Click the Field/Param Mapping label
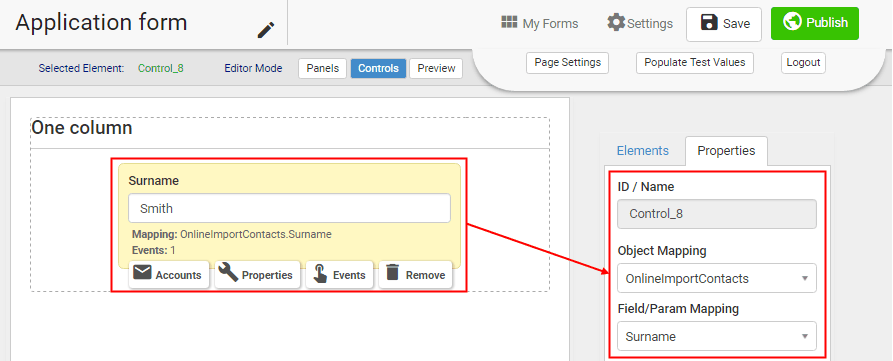The width and height of the screenshot is (893, 361). pyautogui.click(x=678, y=309)
